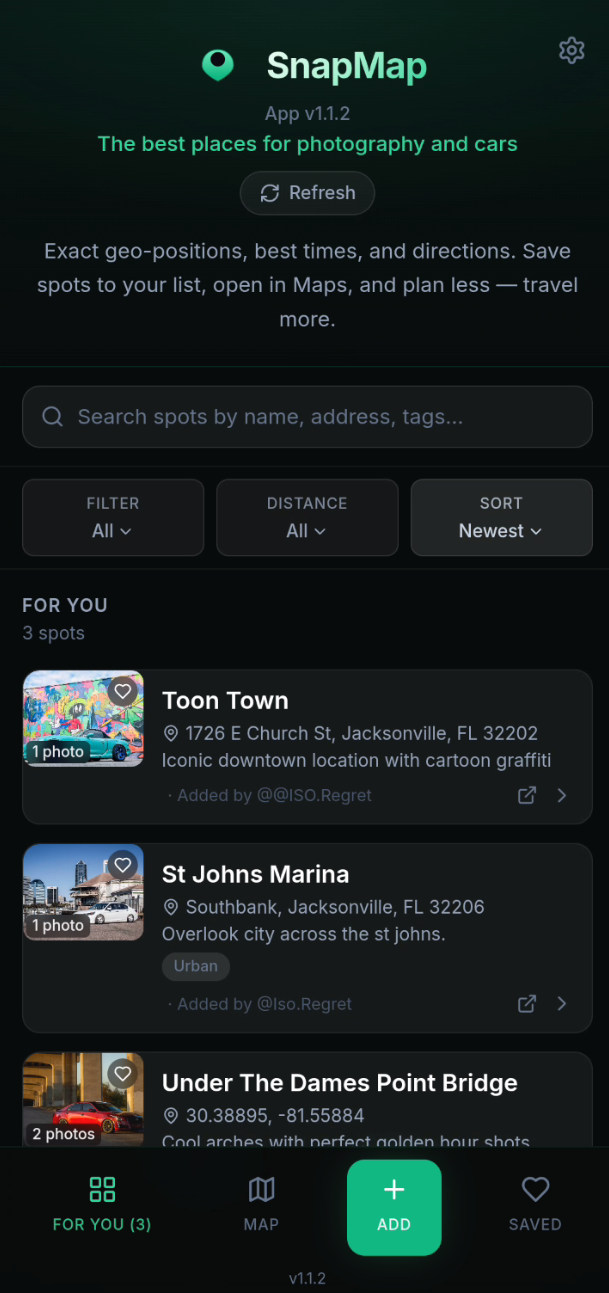Viewport: 609px width, 1293px height.
Task: Open the Map tab
Action: coord(261,1207)
